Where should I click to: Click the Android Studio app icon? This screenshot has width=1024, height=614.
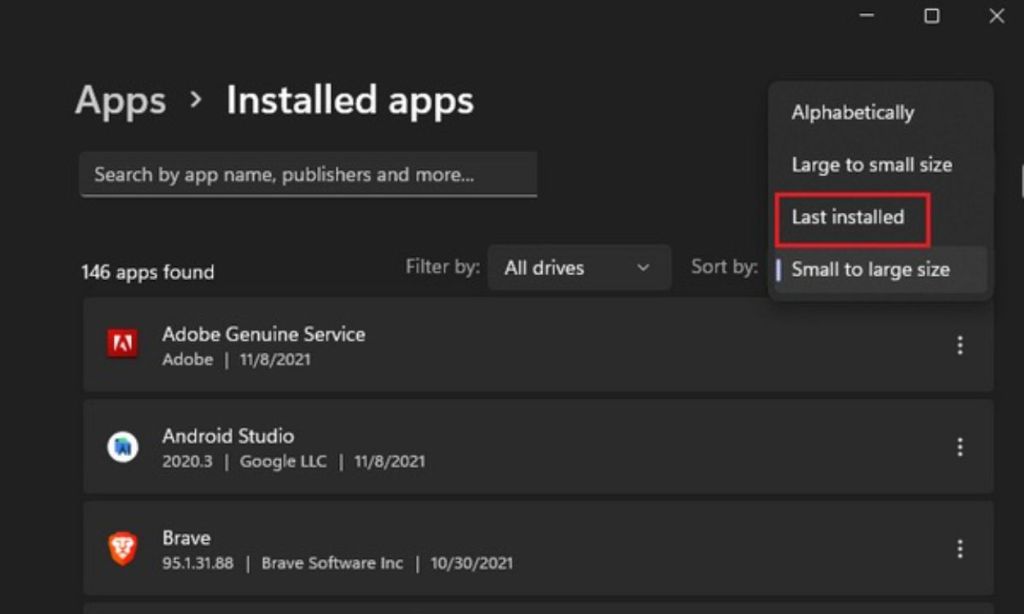(123, 447)
